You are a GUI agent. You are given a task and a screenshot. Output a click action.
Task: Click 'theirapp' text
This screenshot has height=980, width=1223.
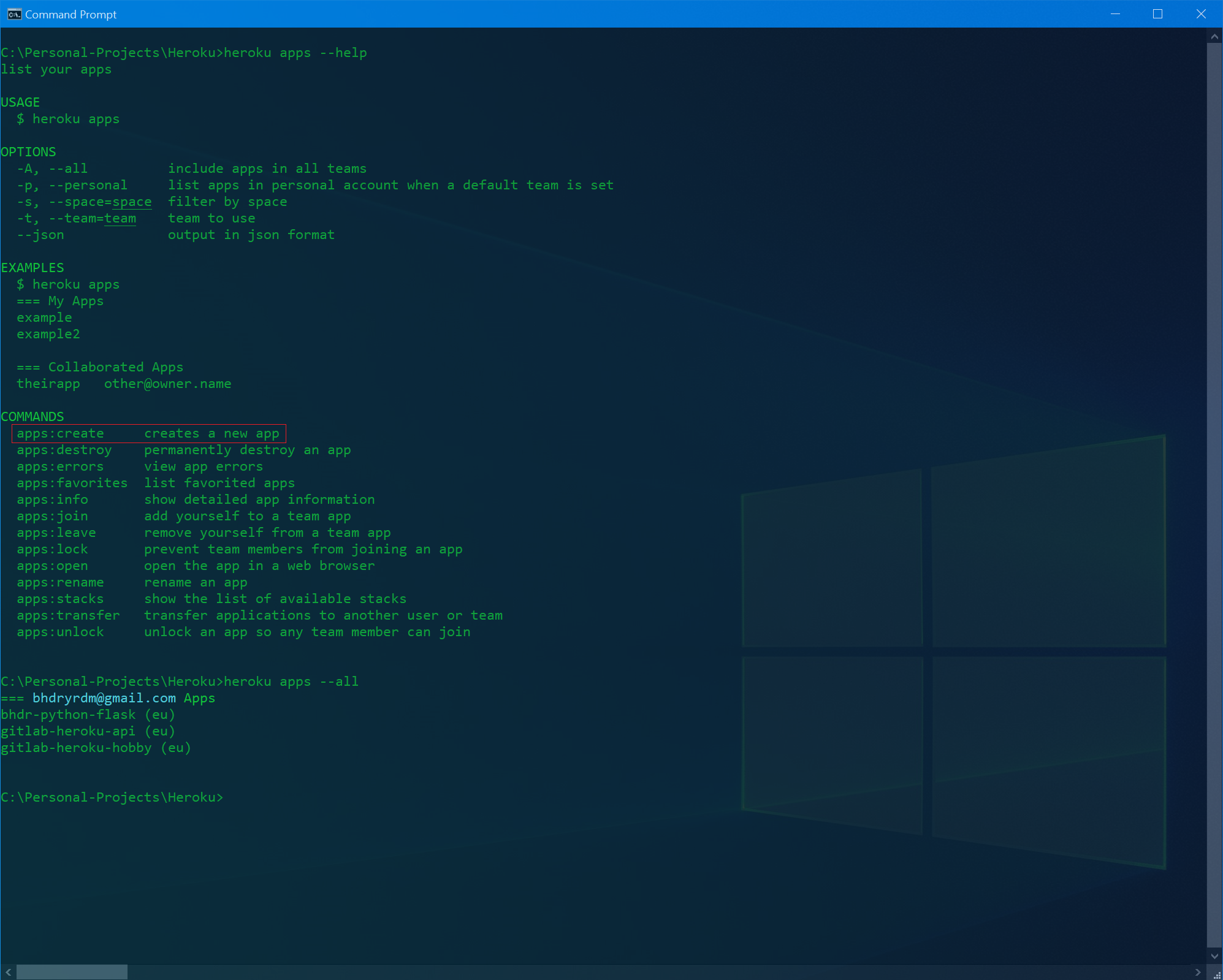click(48, 384)
